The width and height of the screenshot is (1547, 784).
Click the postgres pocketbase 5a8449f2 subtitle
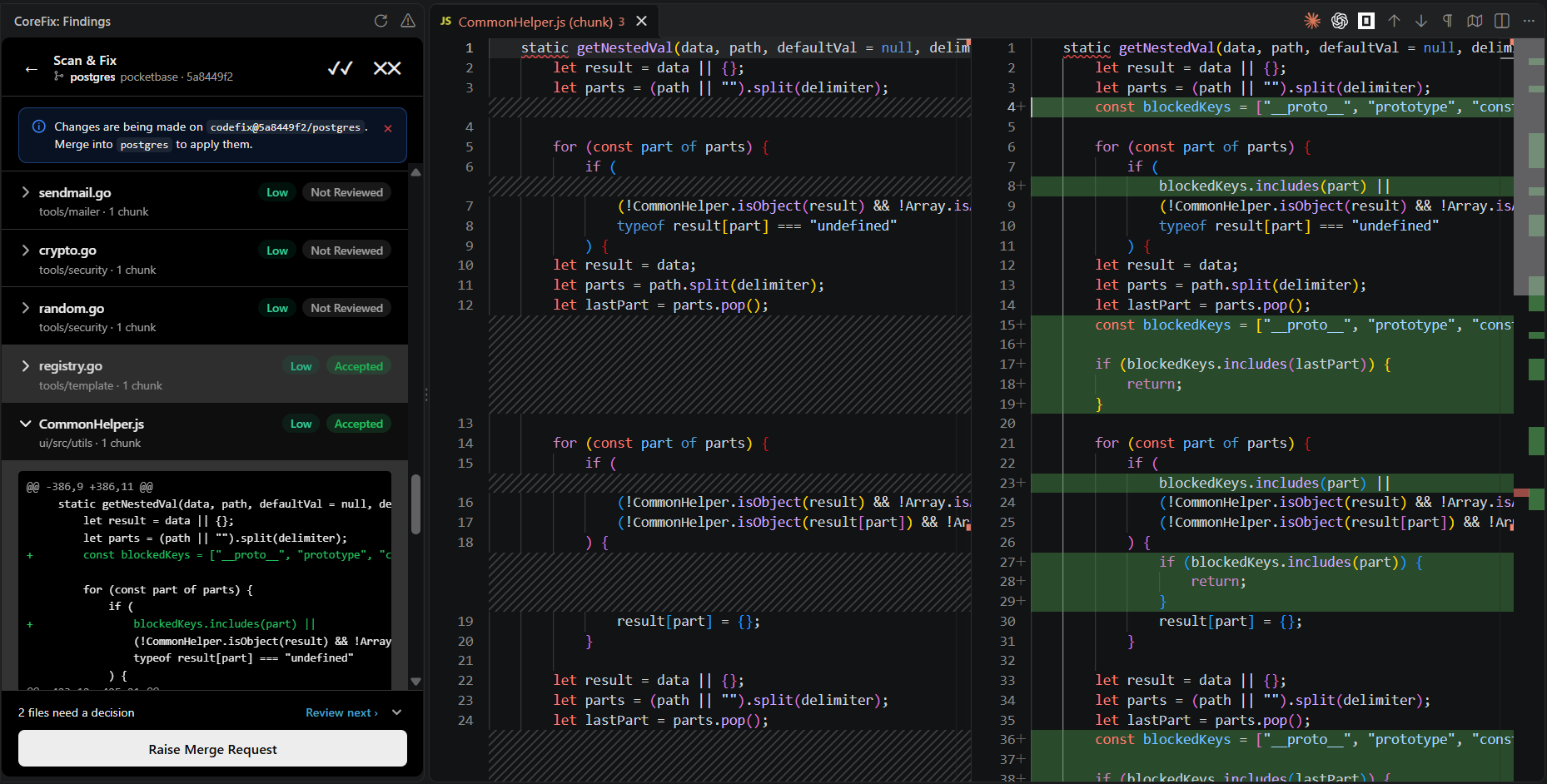coord(143,77)
